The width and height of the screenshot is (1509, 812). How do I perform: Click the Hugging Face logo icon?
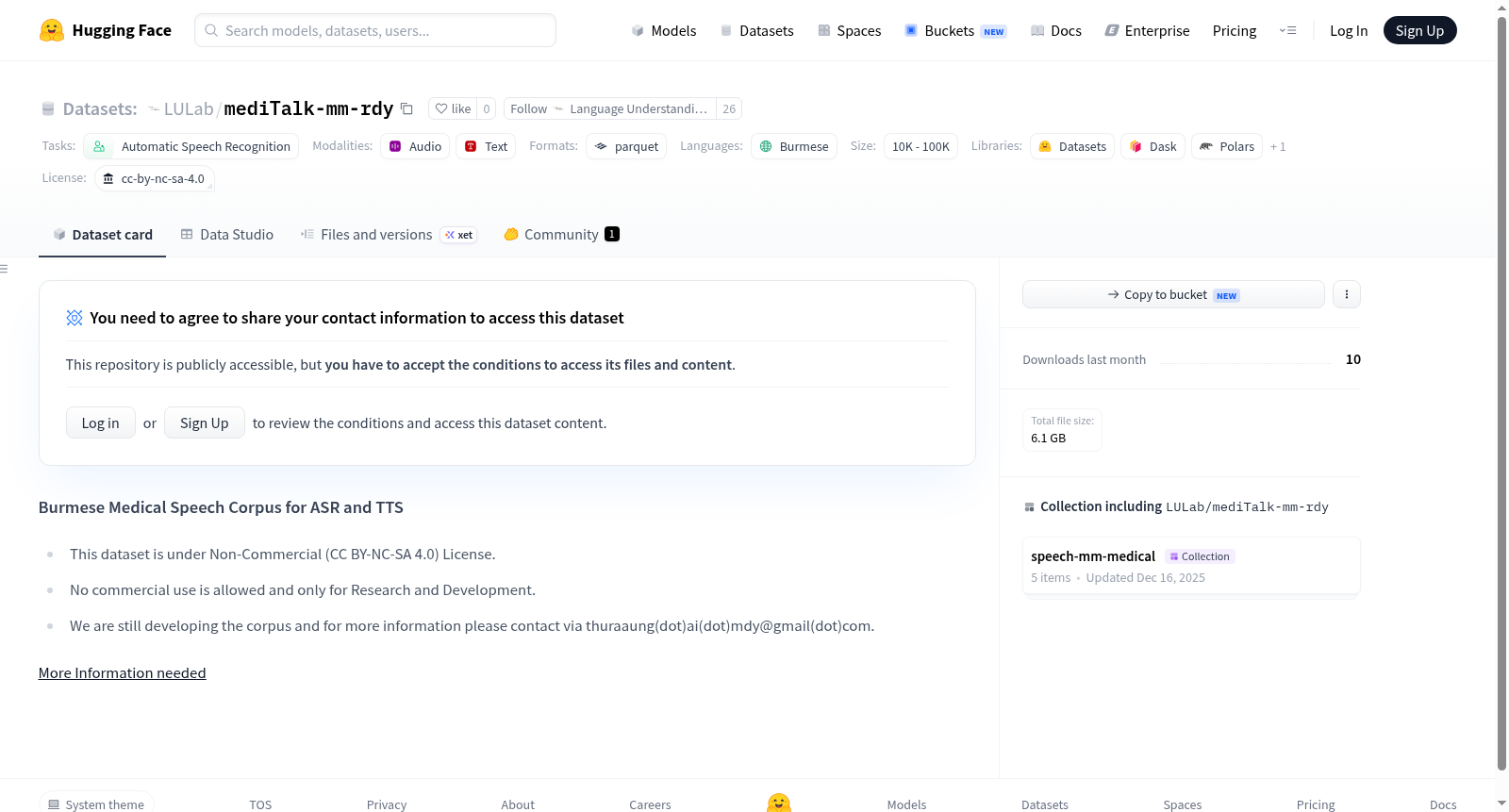tap(52, 30)
